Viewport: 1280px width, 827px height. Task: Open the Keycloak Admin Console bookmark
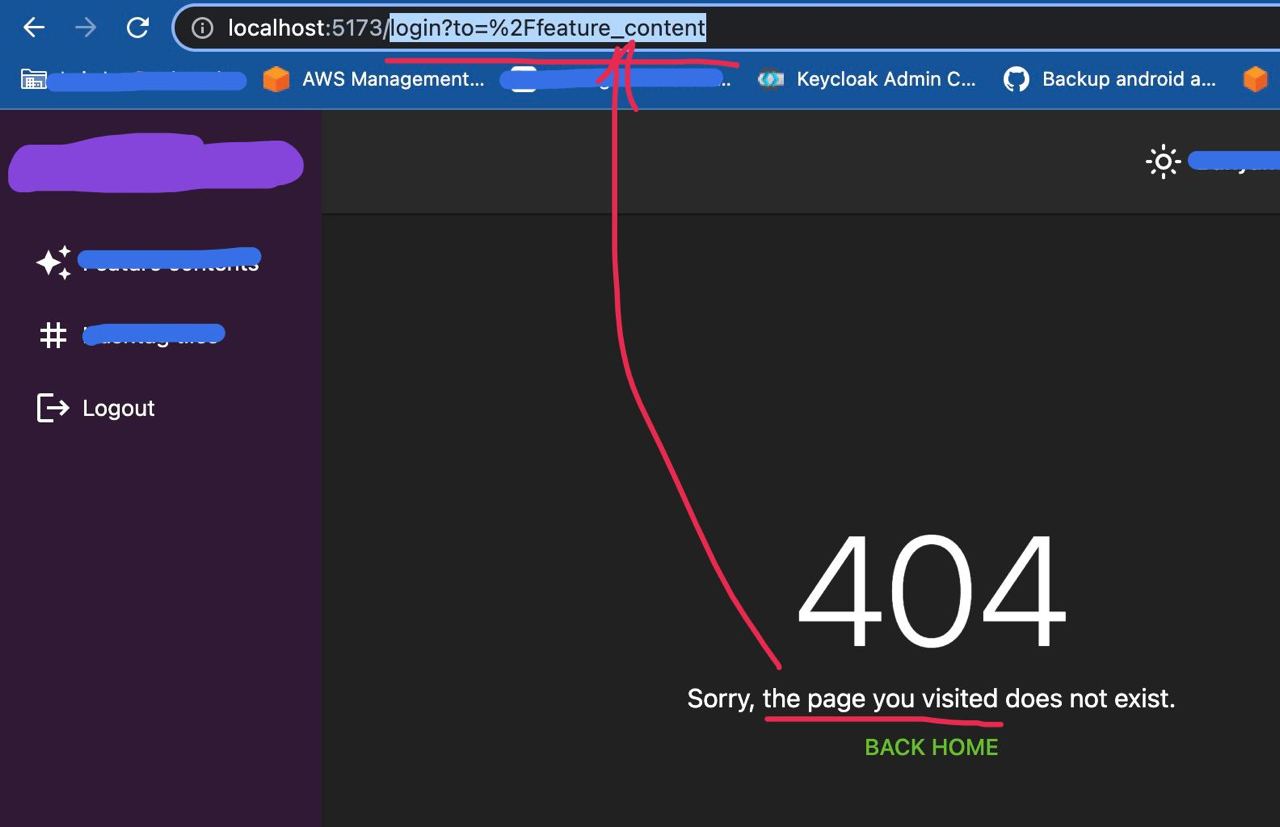click(x=866, y=79)
